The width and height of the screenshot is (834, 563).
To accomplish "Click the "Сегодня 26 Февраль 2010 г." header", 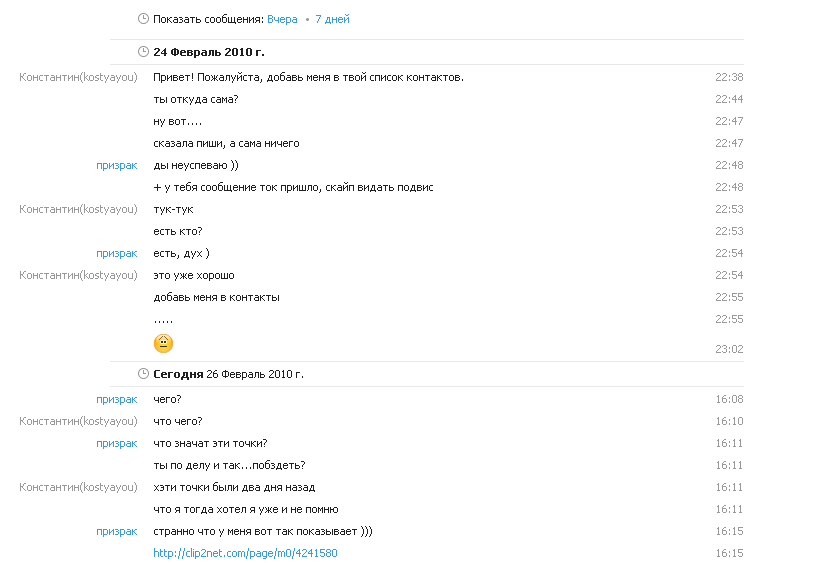I will click(228, 374).
